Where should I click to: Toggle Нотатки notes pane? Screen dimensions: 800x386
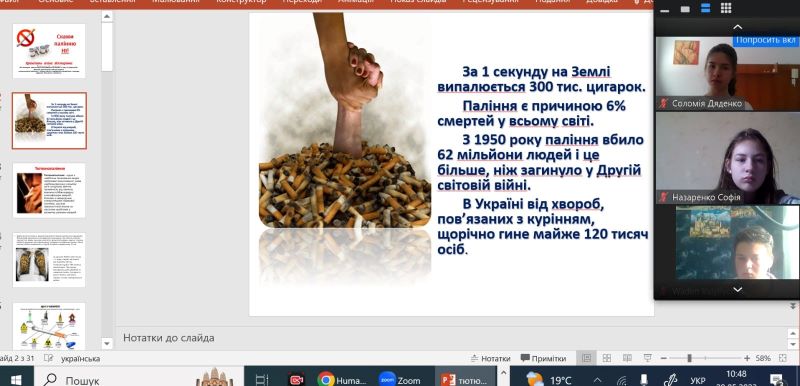click(490, 358)
